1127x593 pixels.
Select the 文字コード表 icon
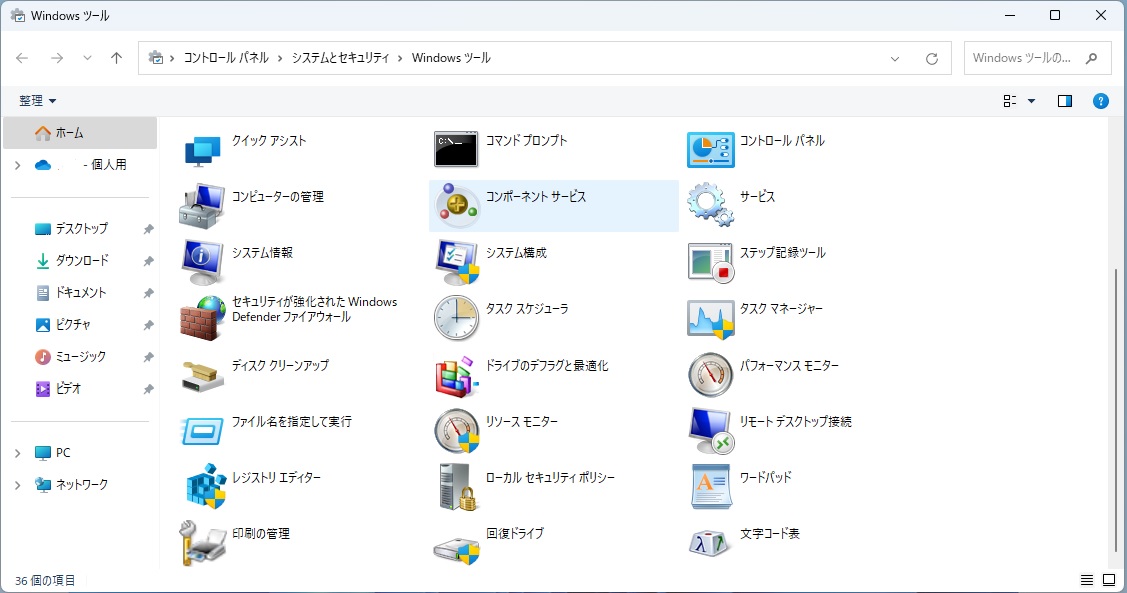pyautogui.click(x=710, y=543)
